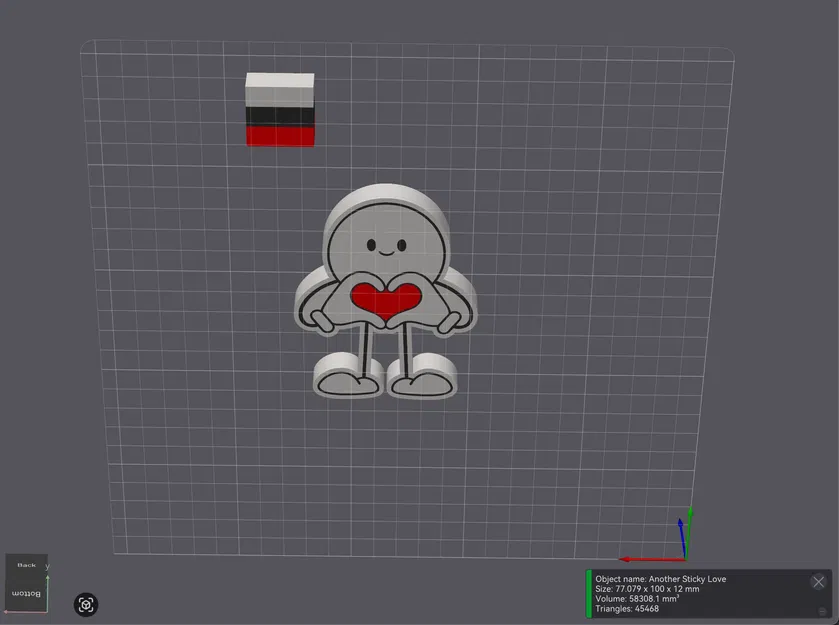Click the white top of the color block
This screenshot has height=625, width=839.
[x=280, y=80]
